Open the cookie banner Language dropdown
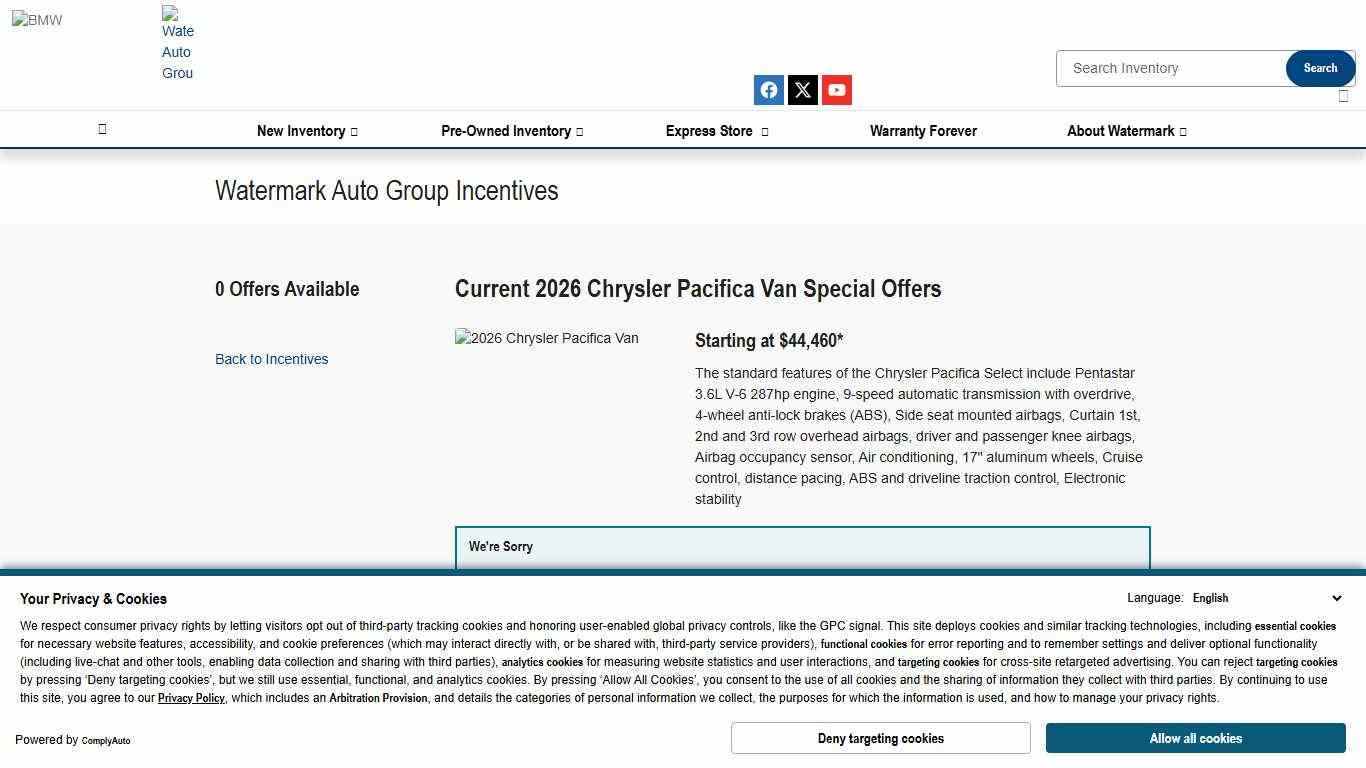 point(1266,598)
